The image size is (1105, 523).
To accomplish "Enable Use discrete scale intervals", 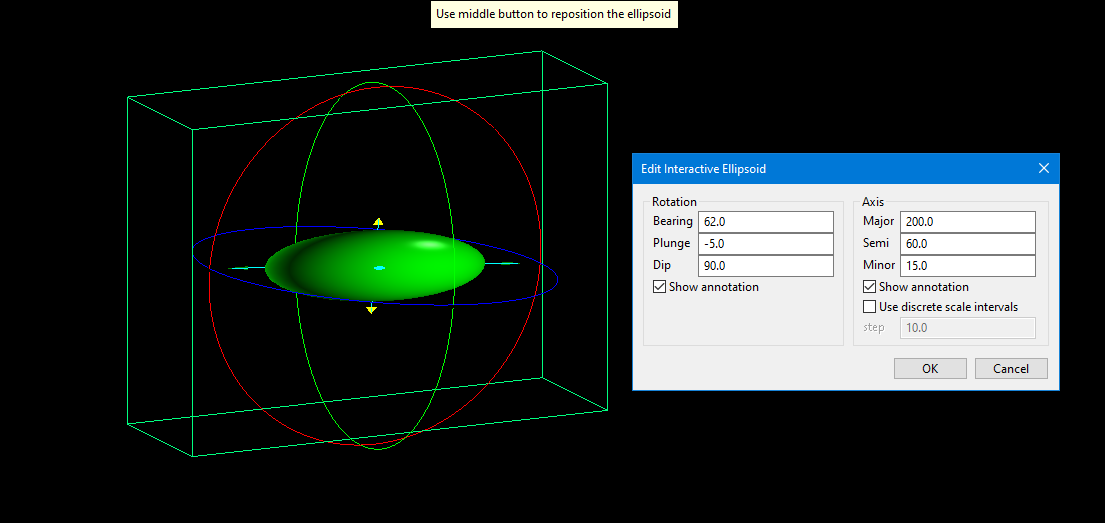I will pos(869,307).
